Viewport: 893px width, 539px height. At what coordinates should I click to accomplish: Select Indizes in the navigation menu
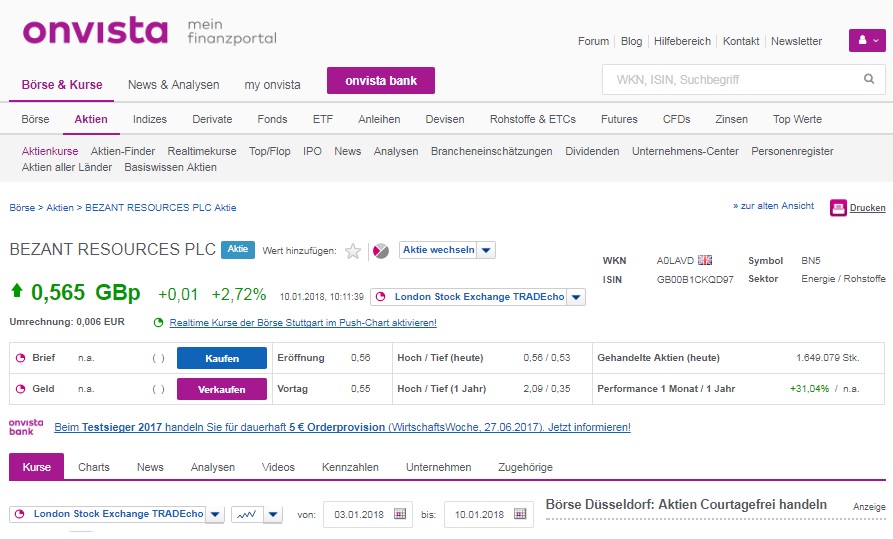[150, 119]
